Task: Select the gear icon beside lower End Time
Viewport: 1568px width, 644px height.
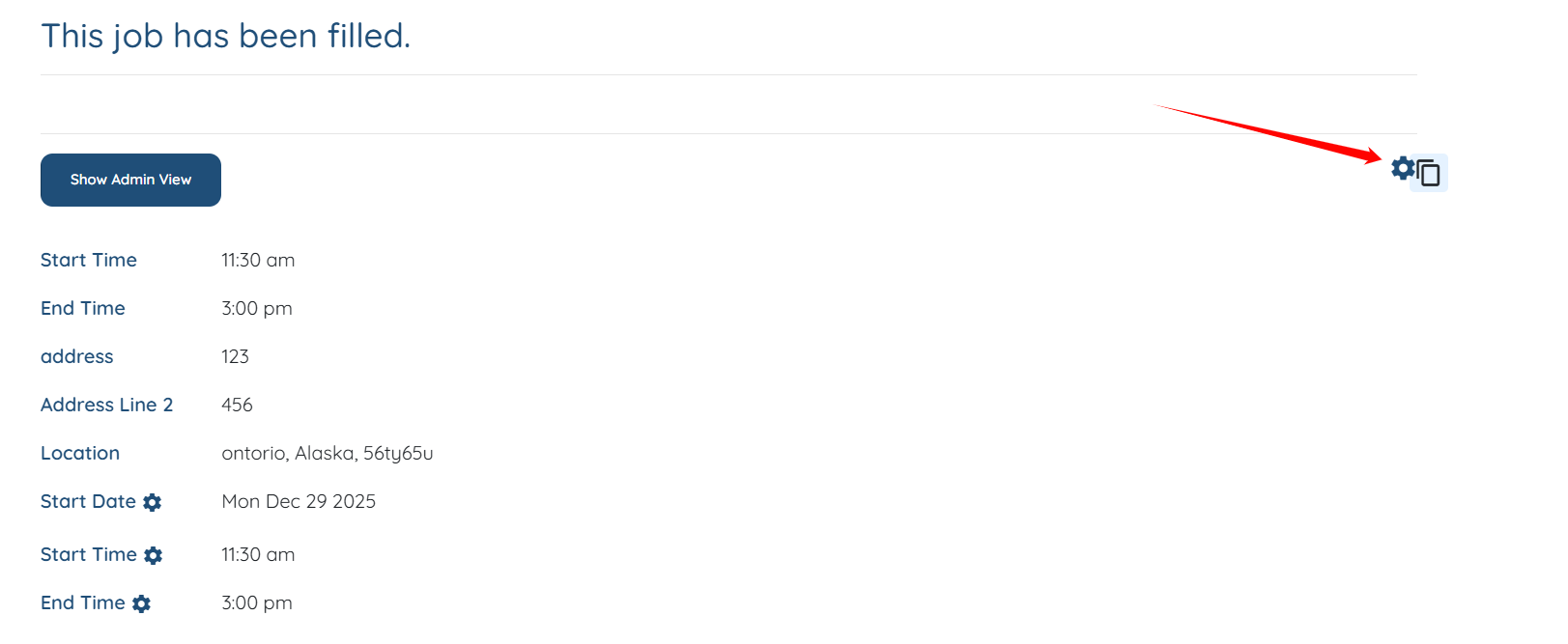Action: (142, 603)
